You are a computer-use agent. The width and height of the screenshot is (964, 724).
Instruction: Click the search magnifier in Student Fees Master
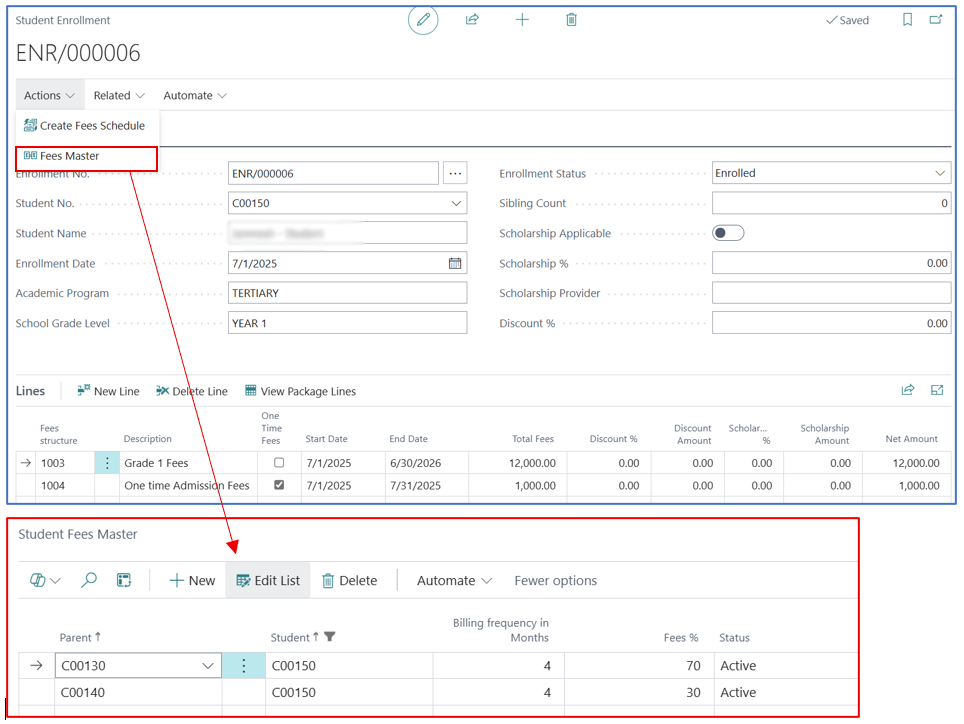click(x=89, y=580)
